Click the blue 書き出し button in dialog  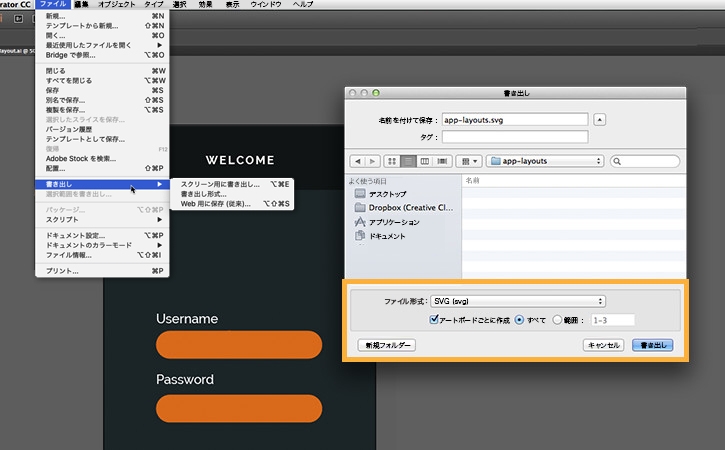(653, 345)
